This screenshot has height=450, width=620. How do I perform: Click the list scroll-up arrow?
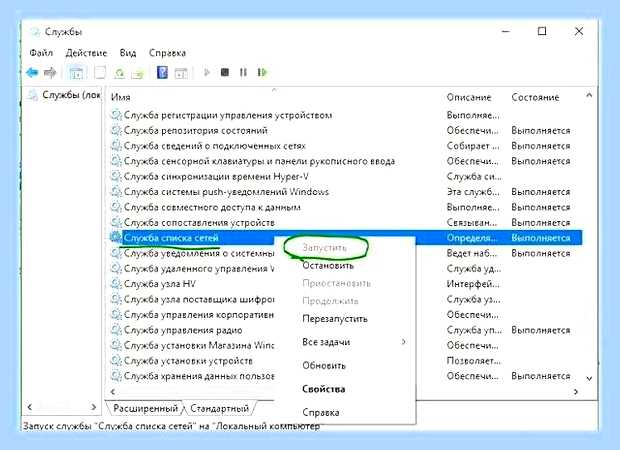tap(589, 95)
